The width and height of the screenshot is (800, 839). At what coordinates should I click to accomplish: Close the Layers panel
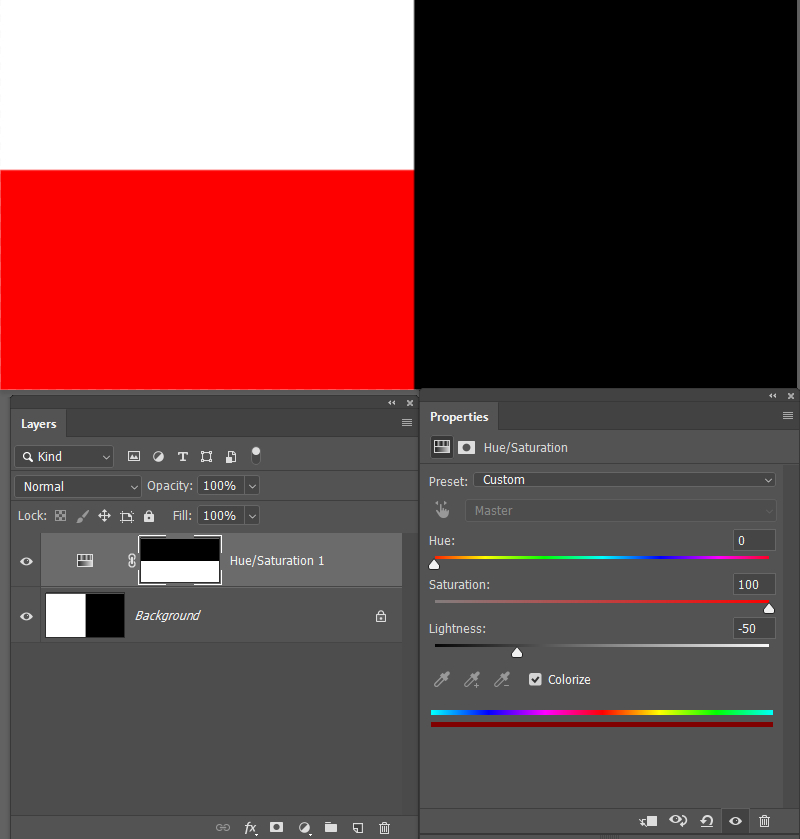pos(410,403)
